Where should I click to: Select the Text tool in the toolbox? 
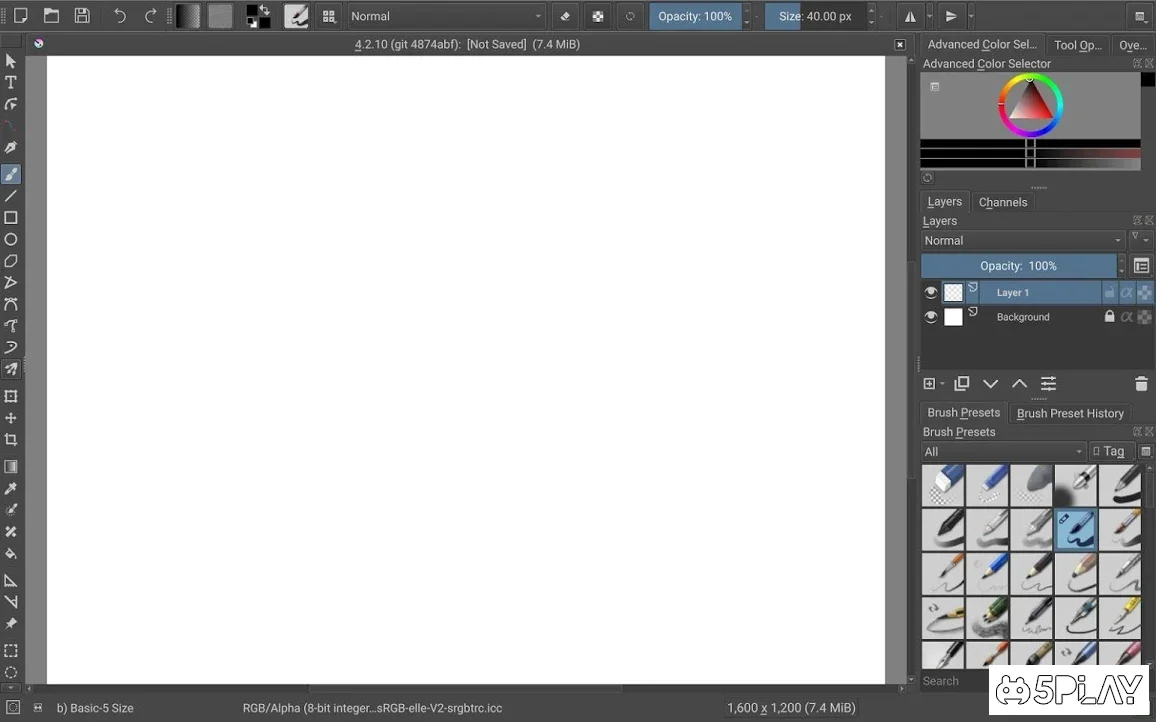pyautogui.click(x=11, y=82)
